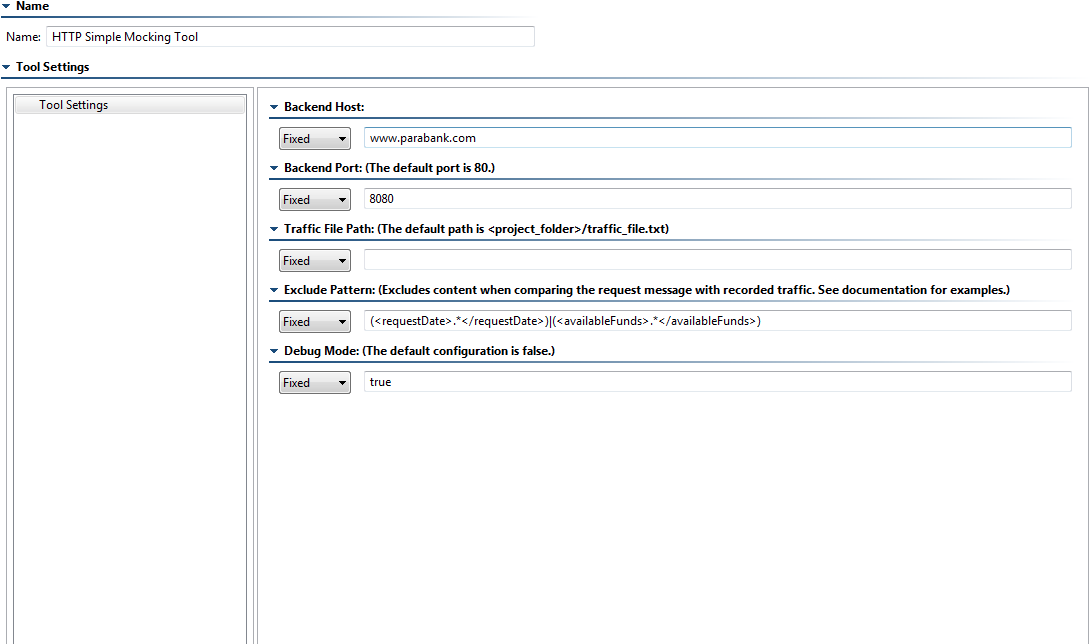This screenshot has height=644, width=1092.
Task: Open the Fixed dropdown for Backend Port
Action: click(315, 200)
